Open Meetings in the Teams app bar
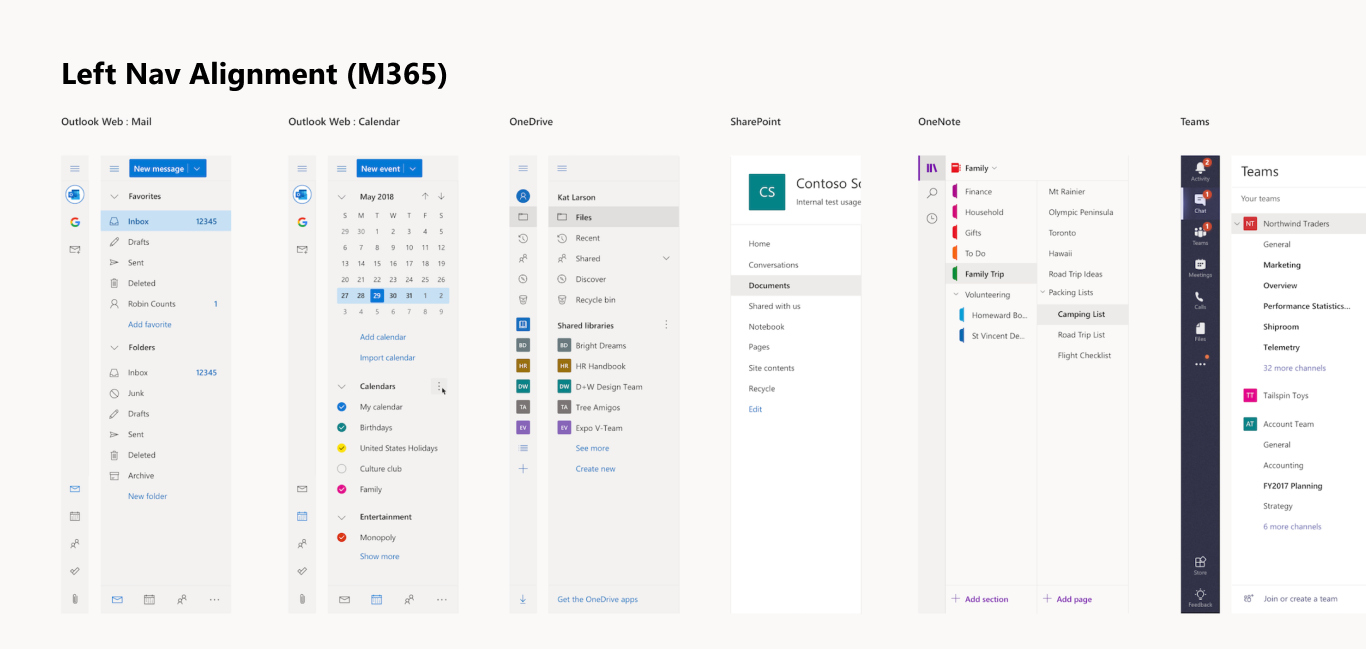The image size is (1366, 649). pos(1200,267)
